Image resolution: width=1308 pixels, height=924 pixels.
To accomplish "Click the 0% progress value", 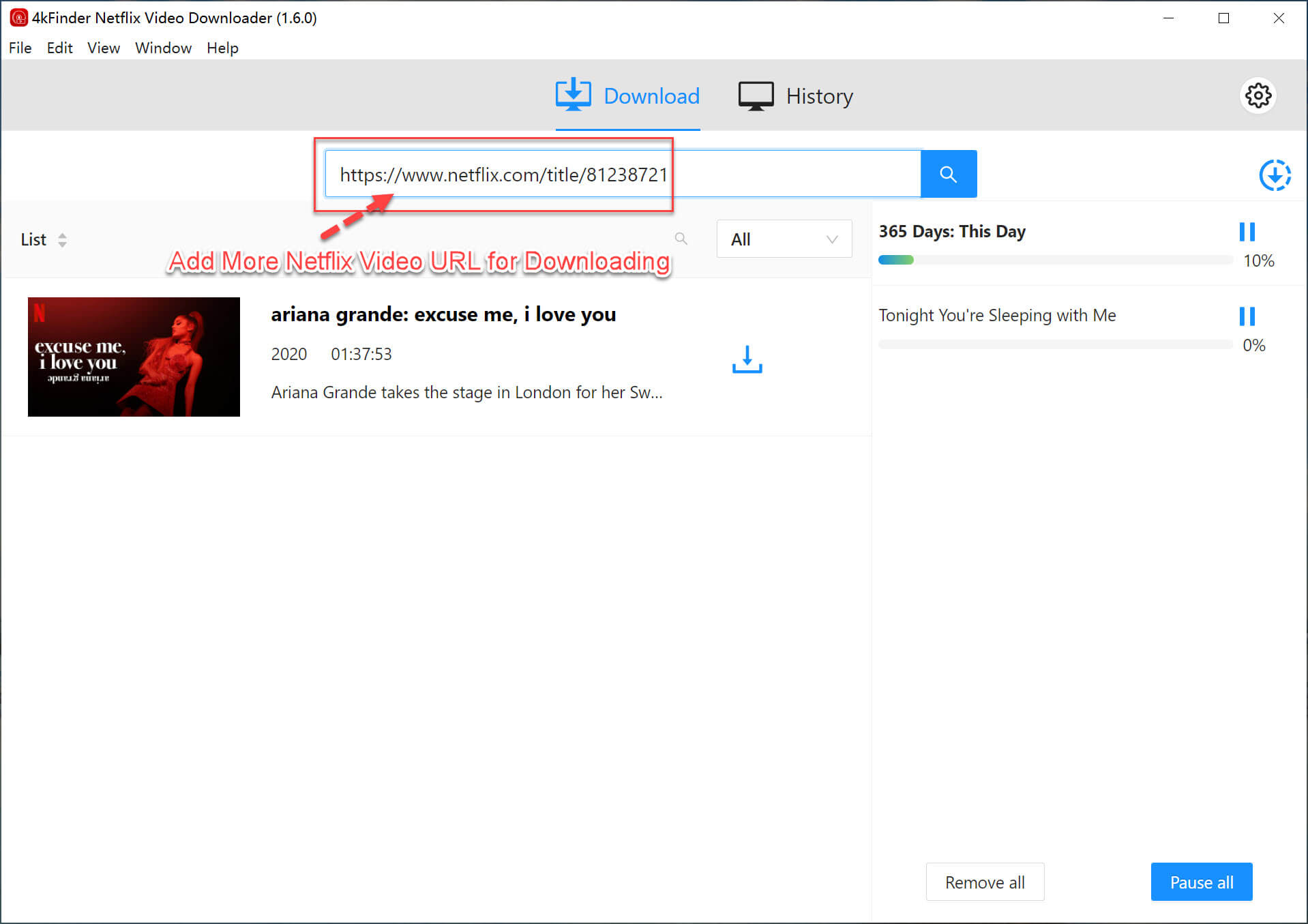I will (x=1253, y=345).
